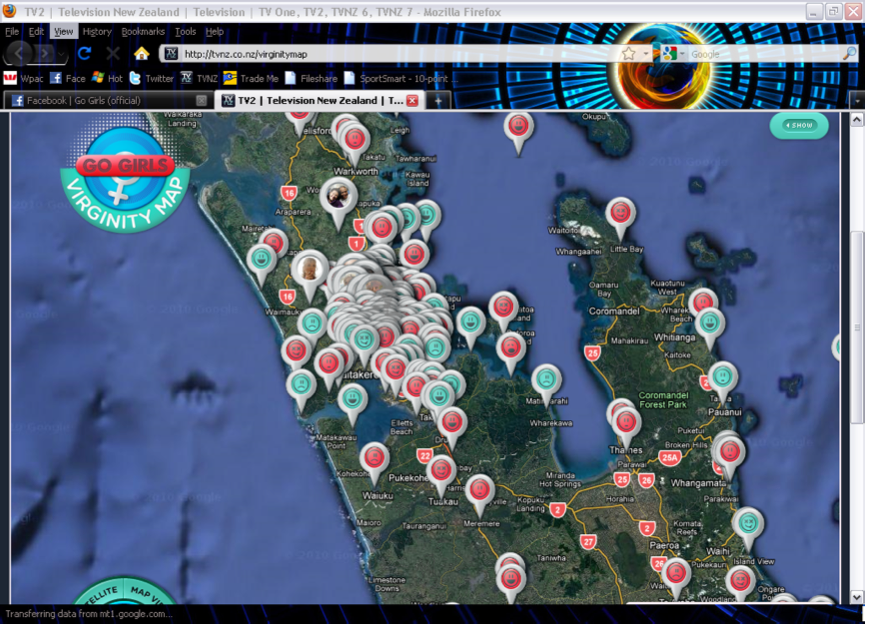The height and width of the screenshot is (628, 870).
Task: Click the search magnifier icon
Action: pyautogui.click(x=849, y=54)
